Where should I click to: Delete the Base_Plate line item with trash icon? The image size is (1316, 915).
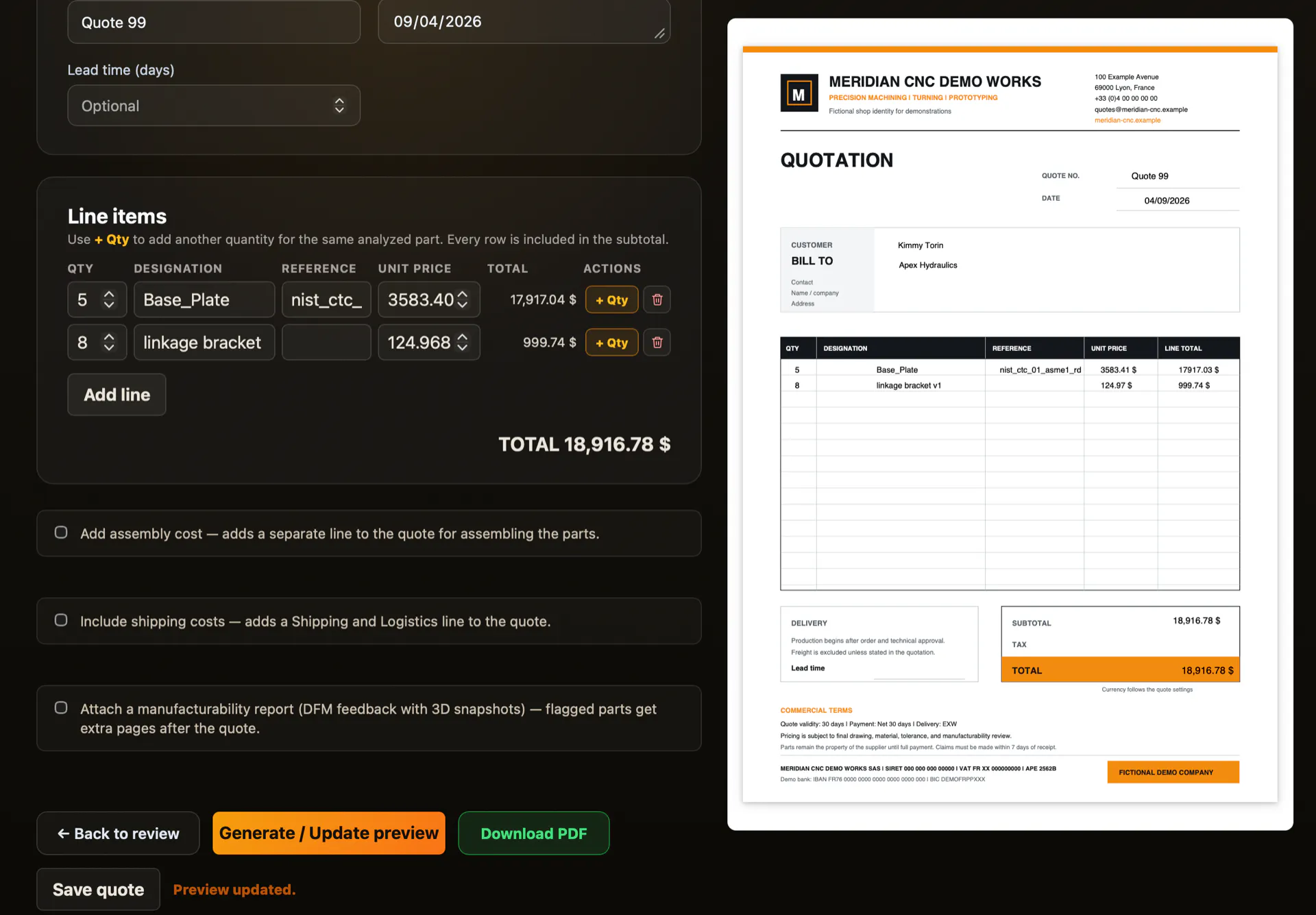[657, 300]
